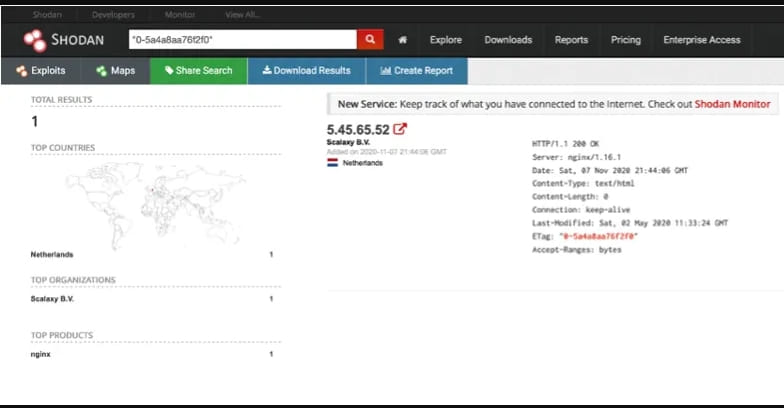784x408 pixels.
Task: Click the Content-Length: 0 line
Action: click(570, 196)
